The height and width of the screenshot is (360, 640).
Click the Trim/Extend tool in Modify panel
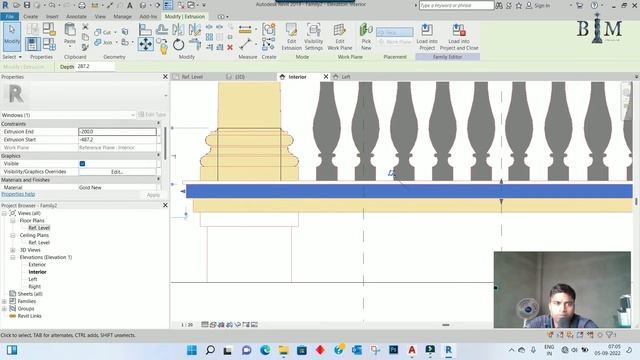(195, 44)
